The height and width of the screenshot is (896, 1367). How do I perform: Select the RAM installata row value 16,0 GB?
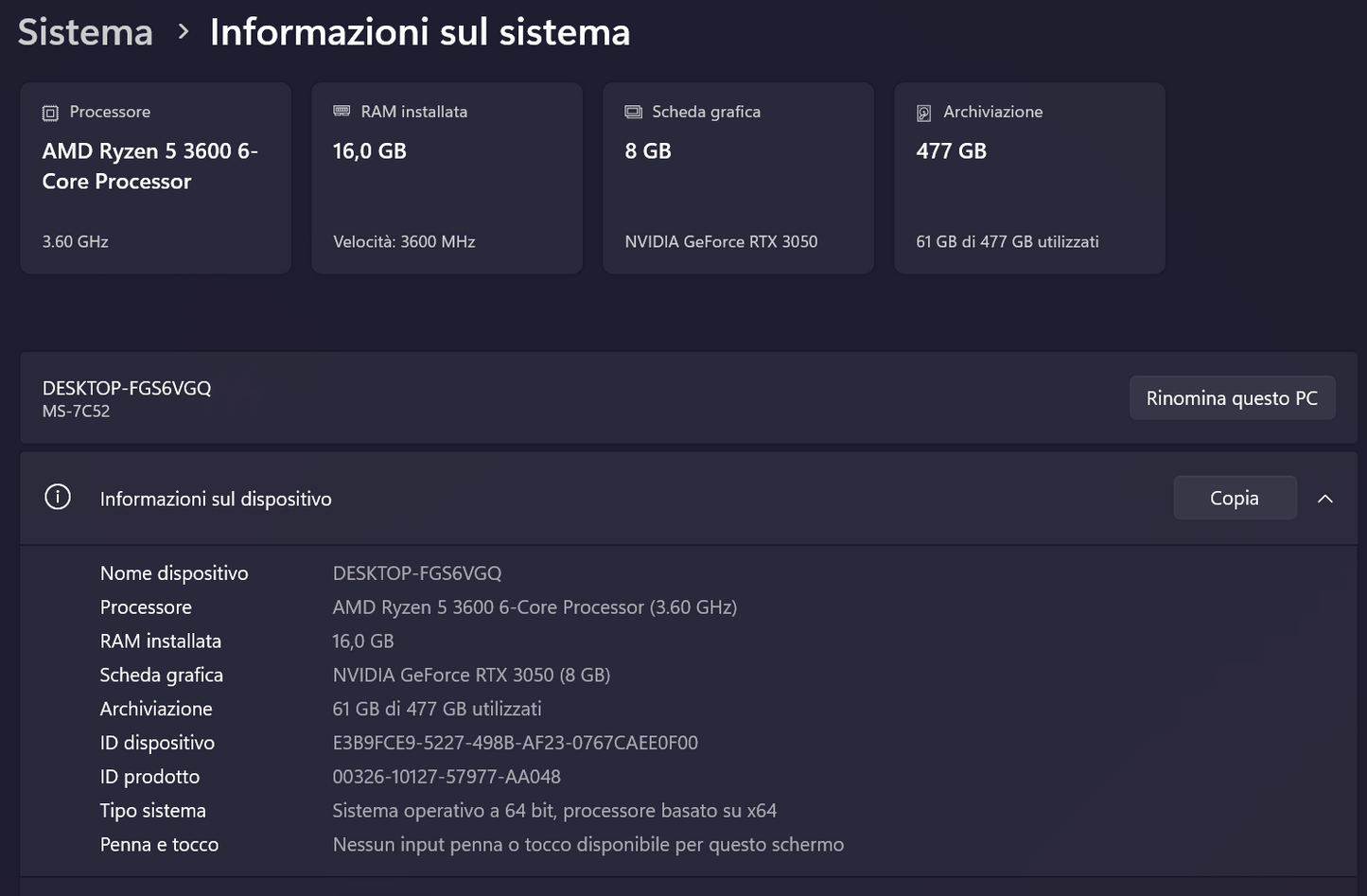click(363, 641)
